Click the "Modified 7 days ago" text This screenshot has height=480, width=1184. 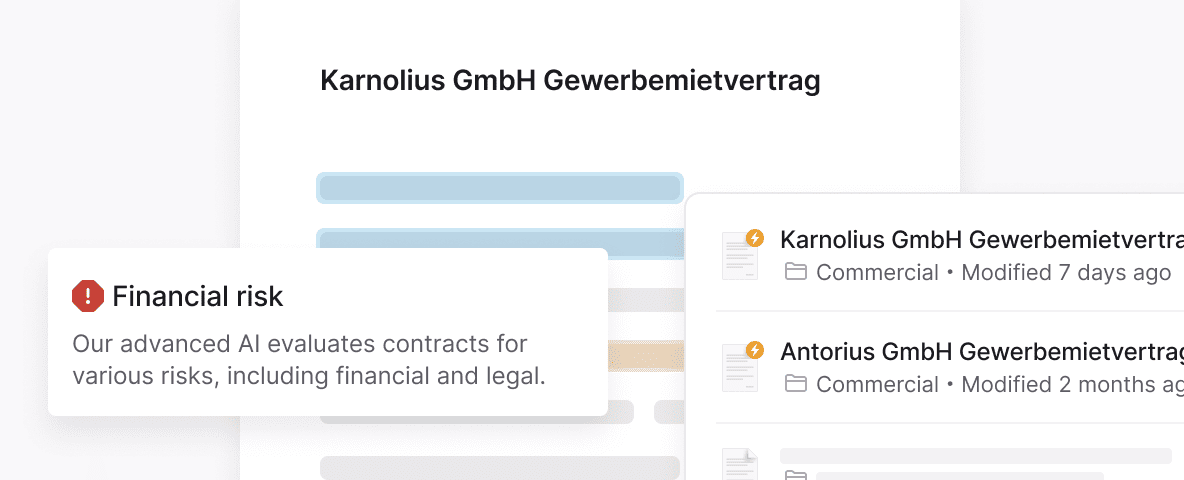pyautogui.click(x=1065, y=272)
